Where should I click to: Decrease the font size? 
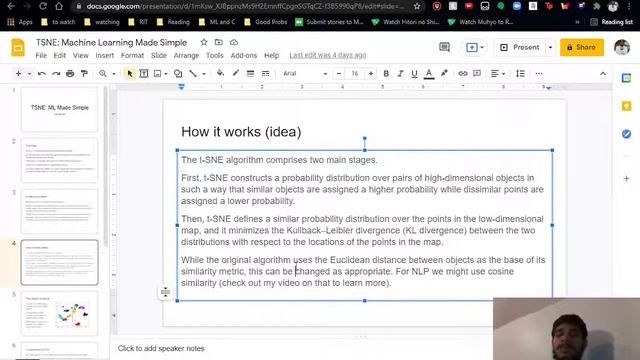click(x=339, y=73)
